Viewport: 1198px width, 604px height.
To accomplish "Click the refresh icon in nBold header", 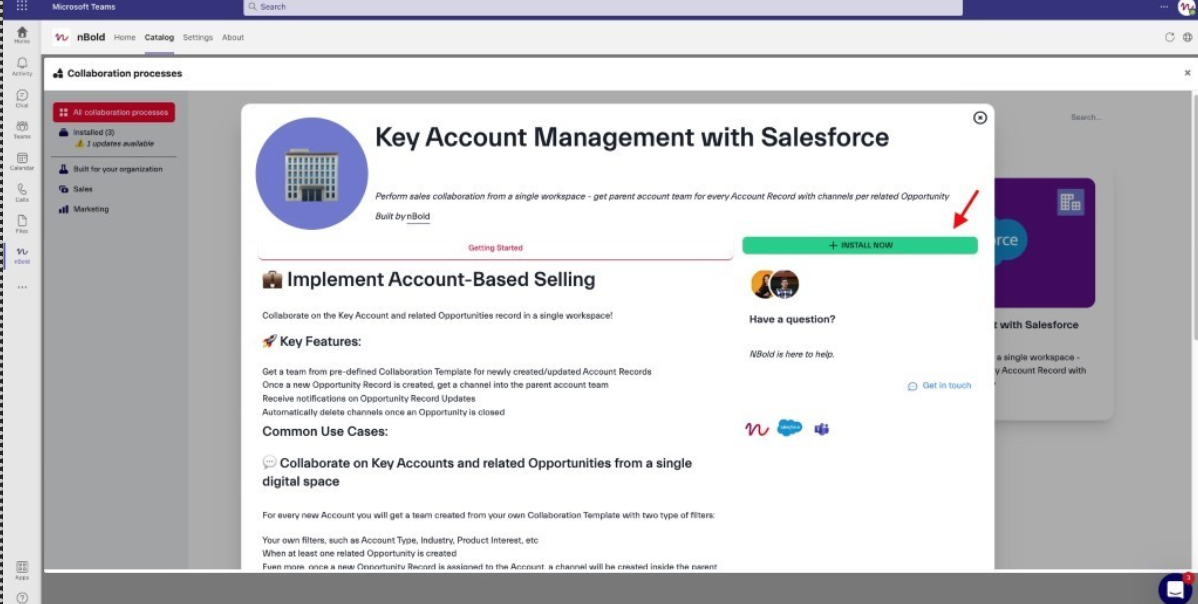I will (1169, 37).
